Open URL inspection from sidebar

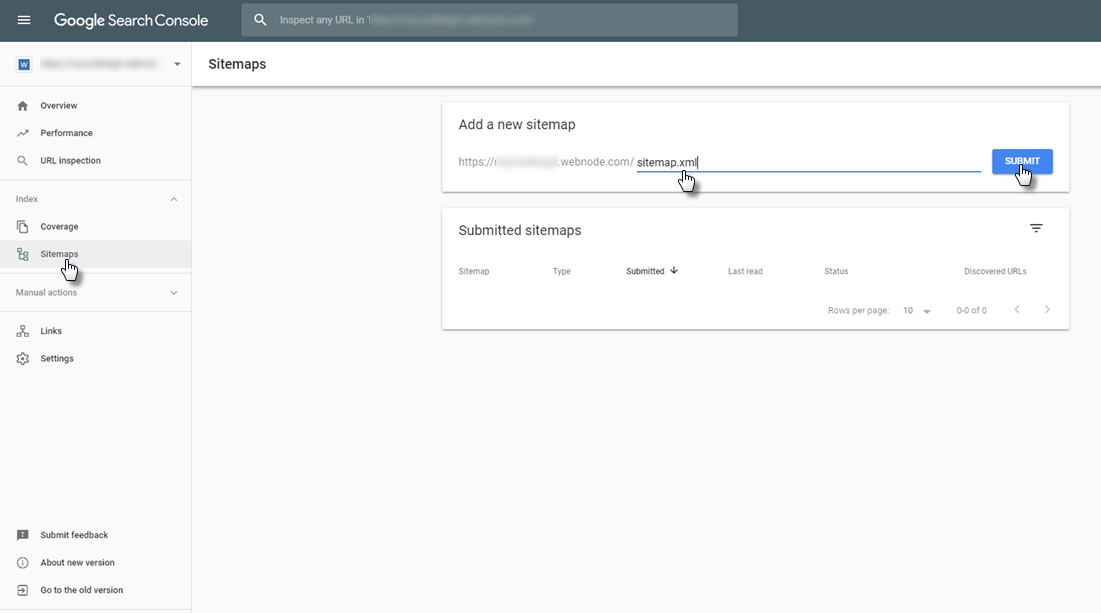point(70,161)
